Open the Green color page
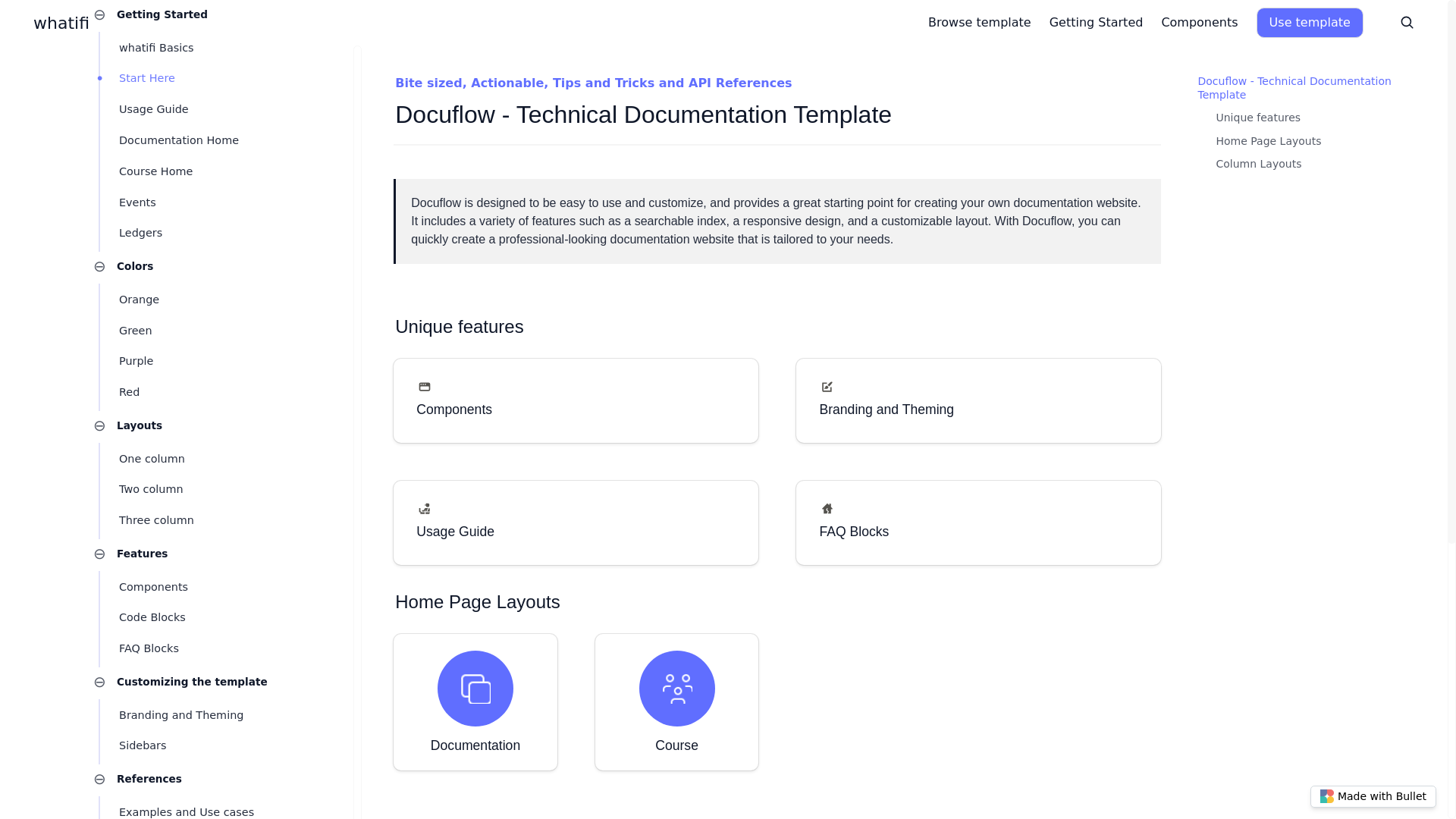This screenshot has width=1456, height=819. point(136,331)
